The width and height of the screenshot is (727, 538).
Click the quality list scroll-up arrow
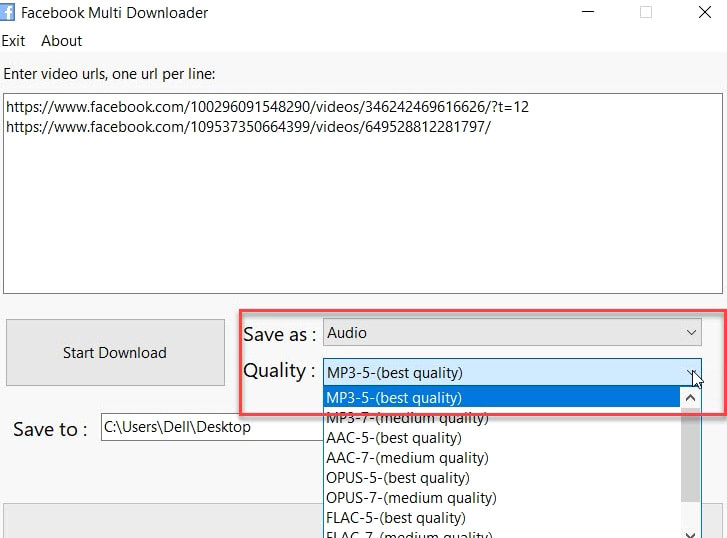[x=690, y=397]
